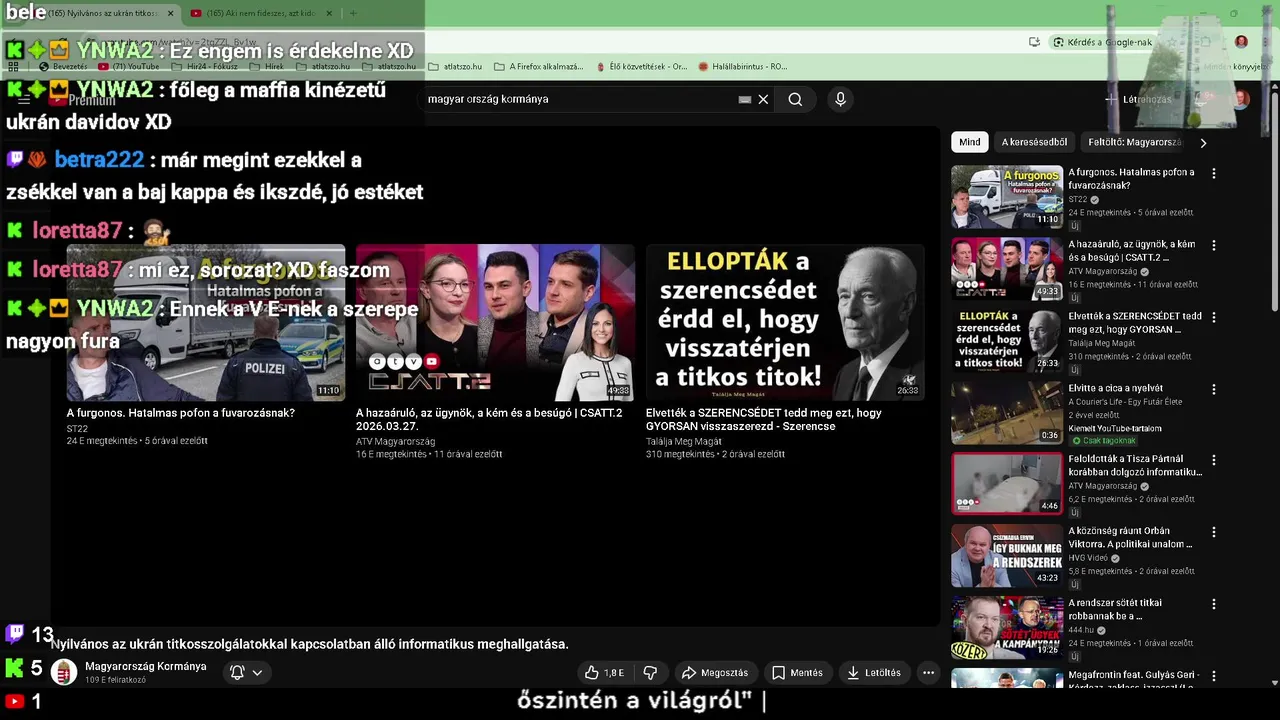Click the Létrehozás create button
This screenshot has width=1280, height=720.
click(x=1138, y=99)
